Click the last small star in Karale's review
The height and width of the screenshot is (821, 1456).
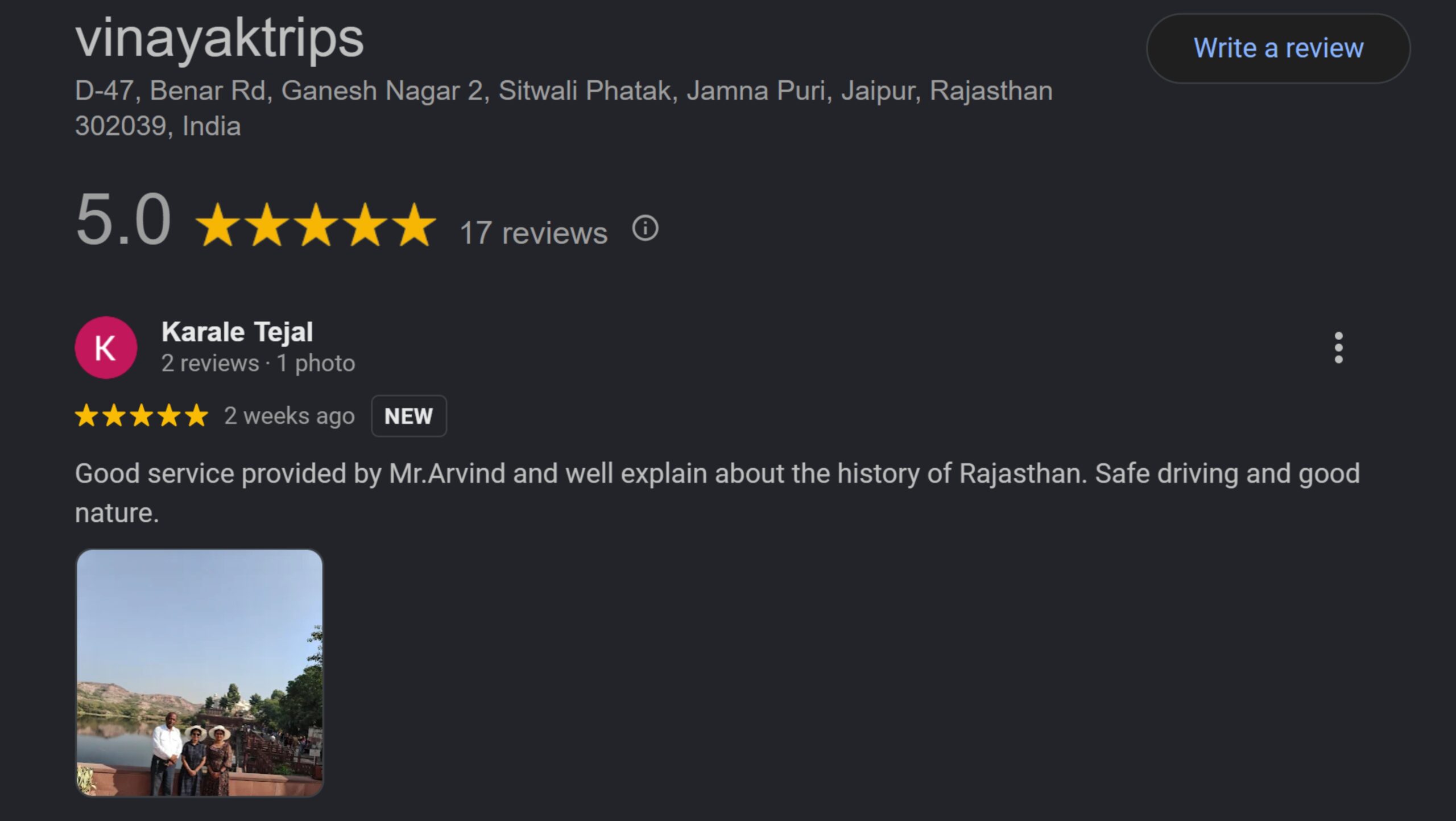click(x=197, y=416)
